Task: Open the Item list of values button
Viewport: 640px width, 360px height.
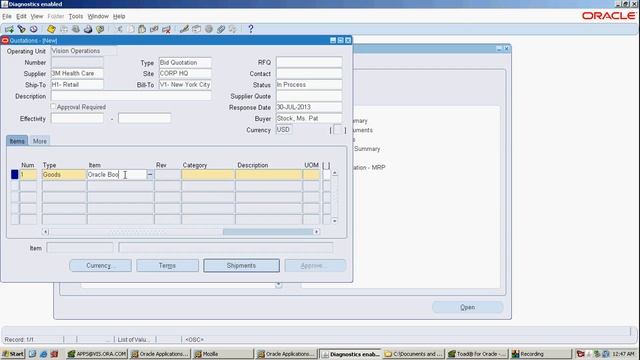Action: coord(150,175)
